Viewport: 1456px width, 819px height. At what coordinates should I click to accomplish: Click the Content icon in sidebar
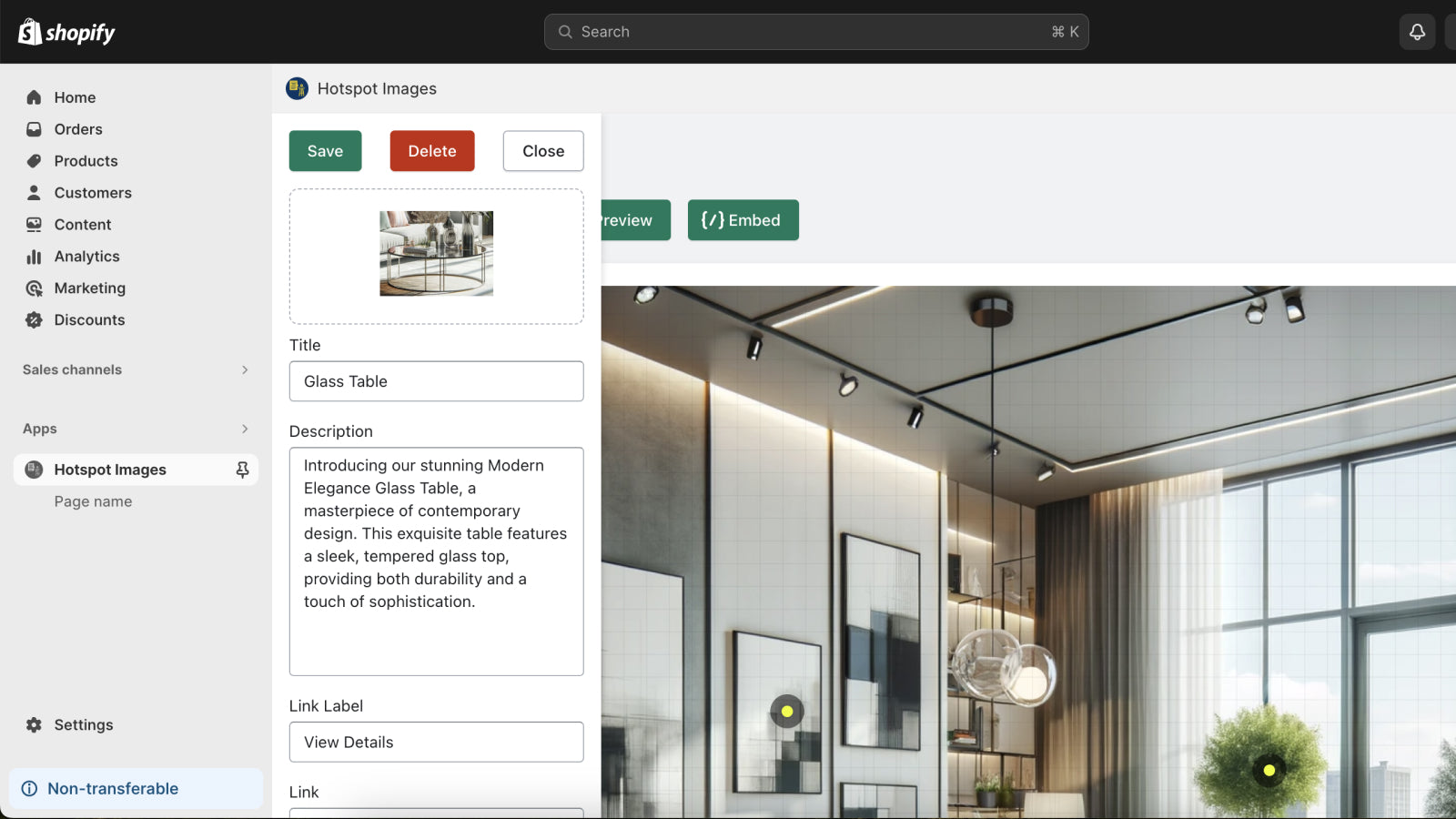coord(34,225)
